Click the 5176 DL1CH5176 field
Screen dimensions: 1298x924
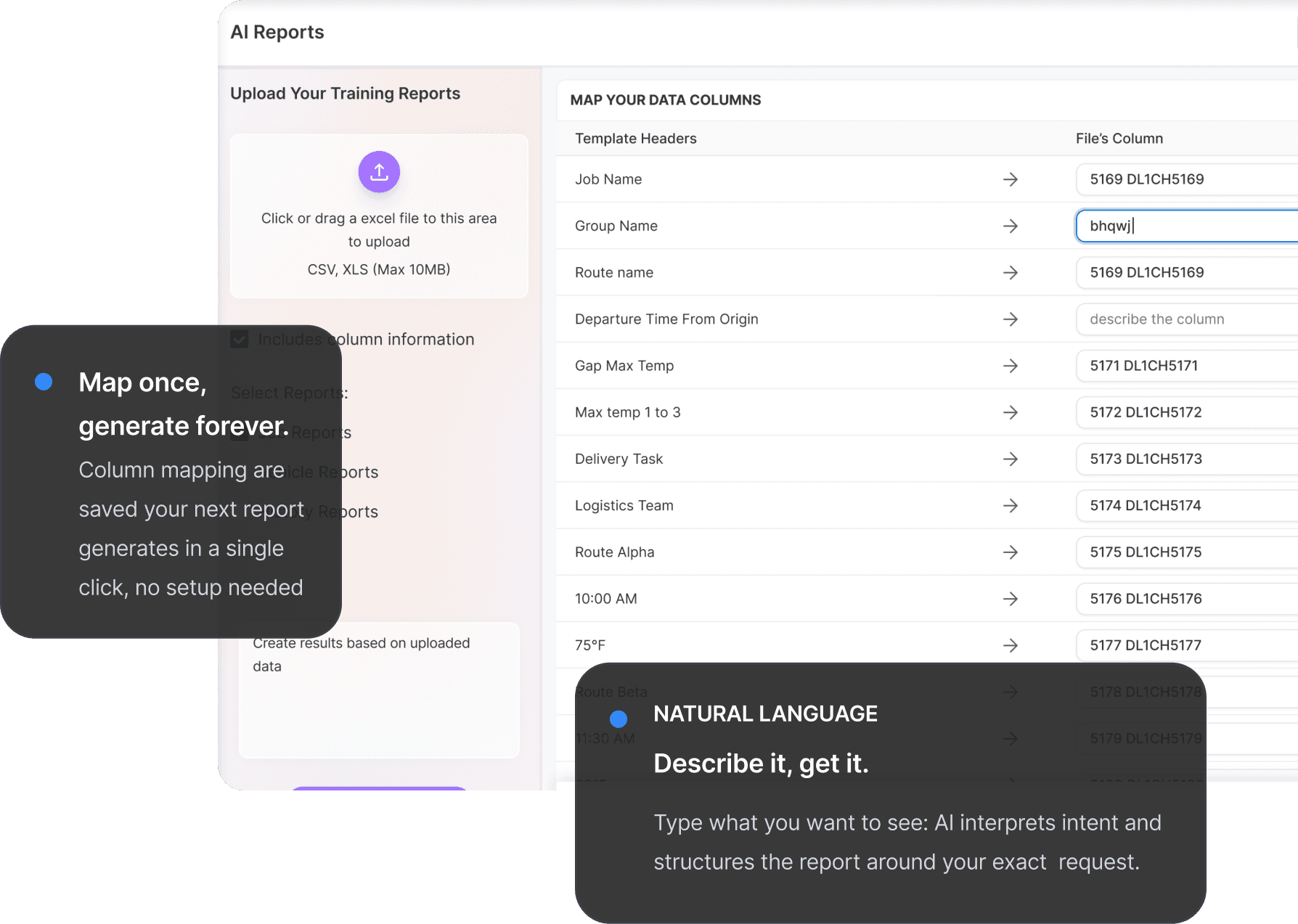click(x=1186, y=599)
